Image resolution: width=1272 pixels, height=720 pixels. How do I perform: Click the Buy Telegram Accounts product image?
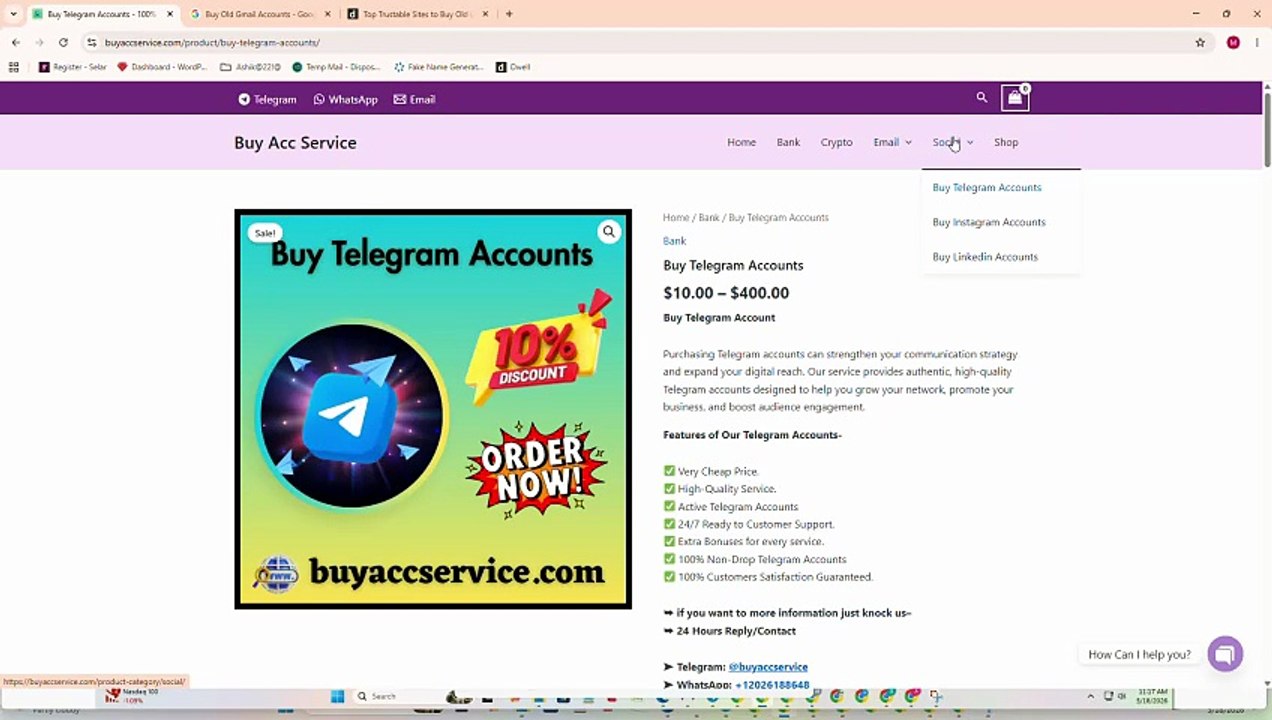(433, 409)
